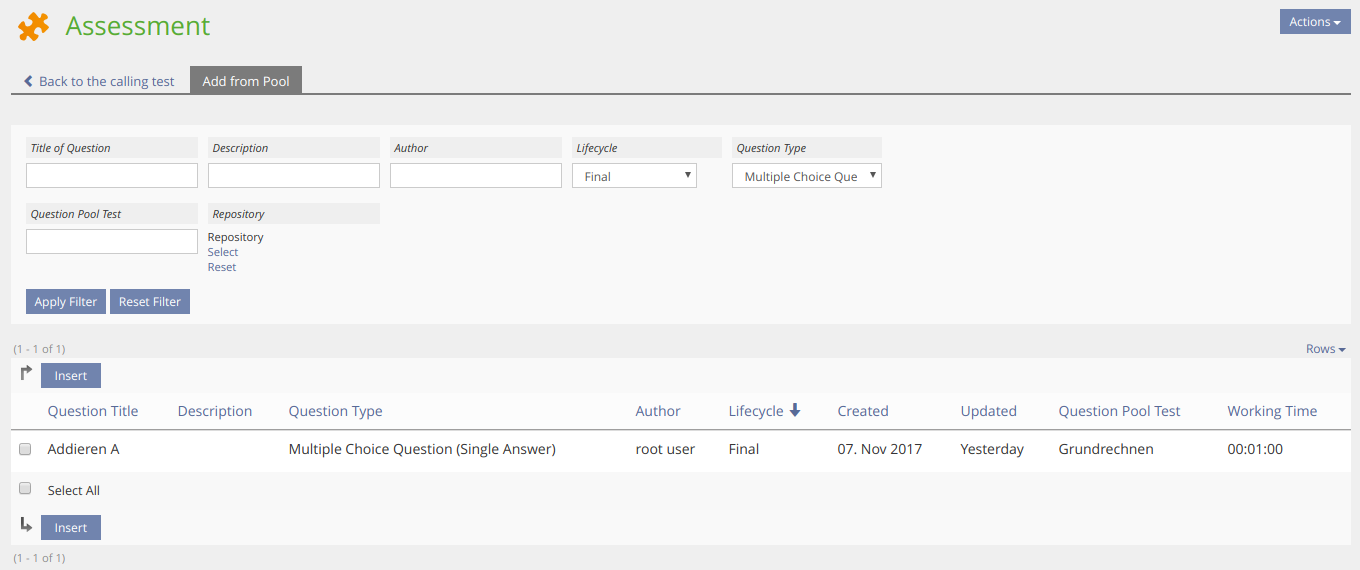Screen dimensions: 1360x570
Task: Open the Rows selection dropdown
Action: click(x=1325, y=349)
